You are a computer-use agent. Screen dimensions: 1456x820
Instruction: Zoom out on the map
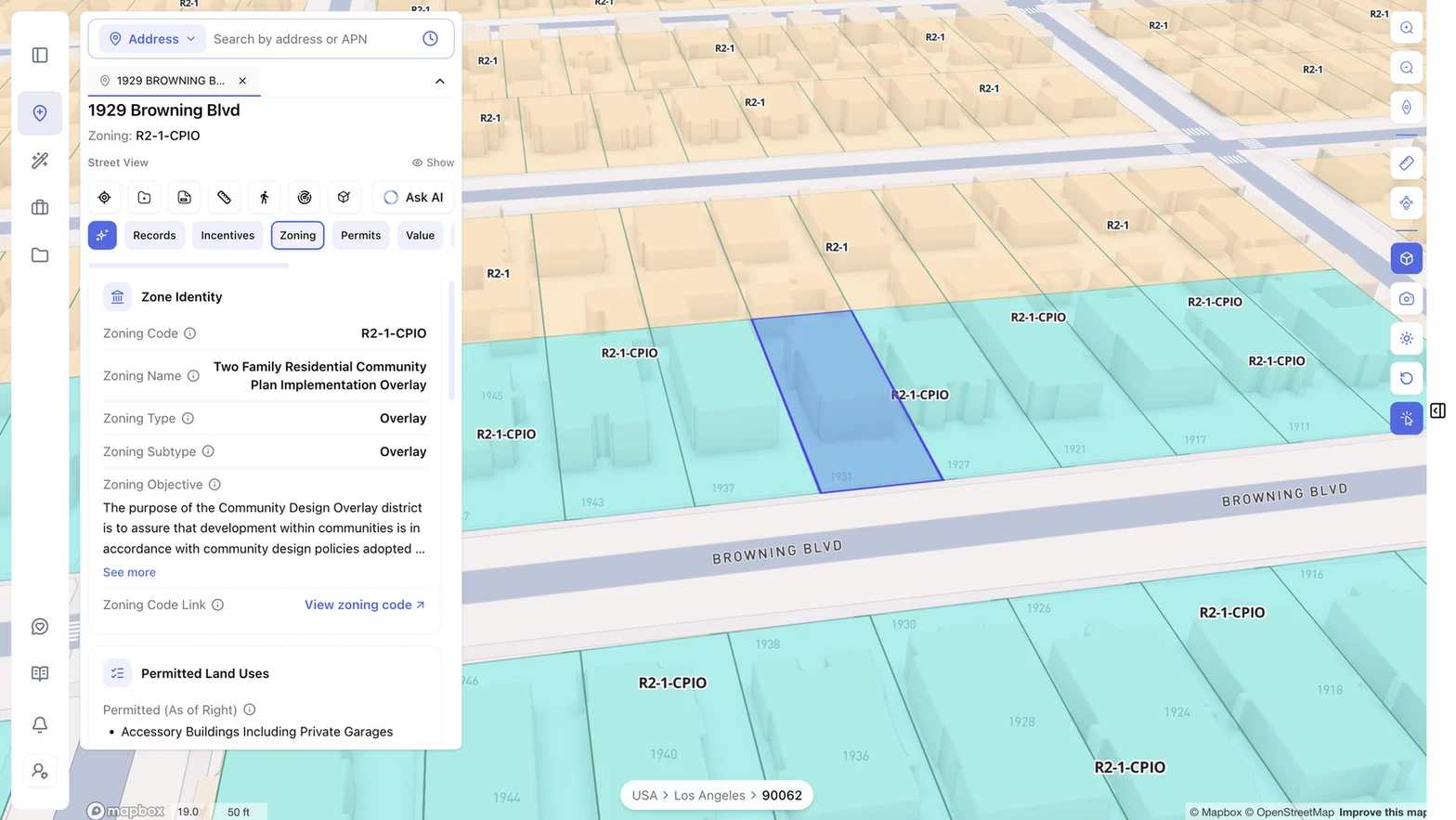[1407, 68]
